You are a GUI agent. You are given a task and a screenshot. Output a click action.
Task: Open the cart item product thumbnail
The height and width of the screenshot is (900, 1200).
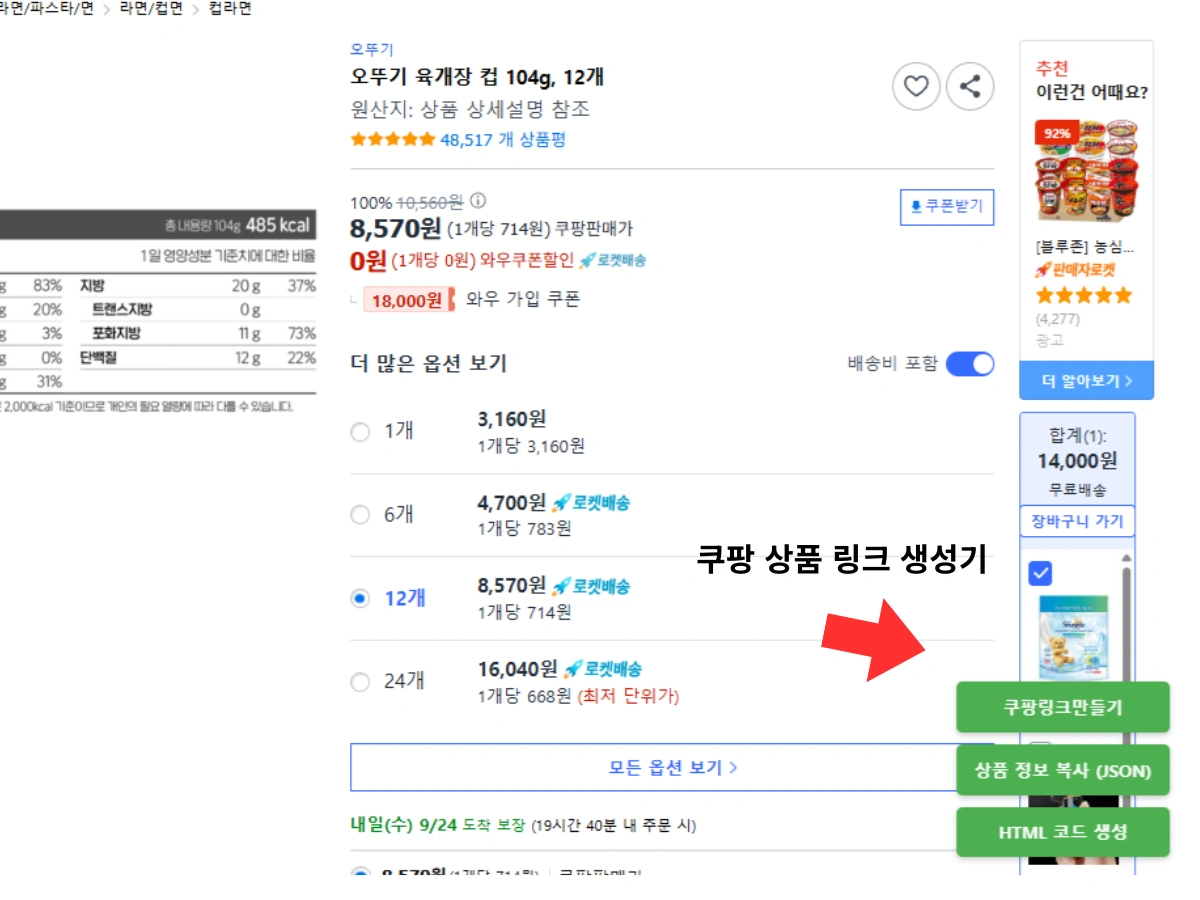(1073, 637)
